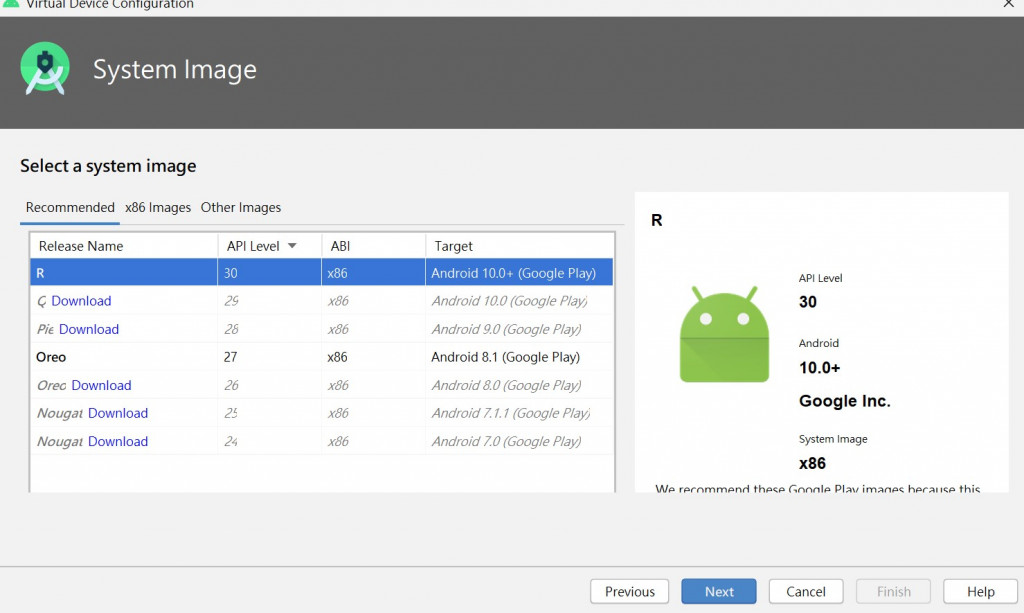Cancel the device configuration
Image resolution: width=1024 pixels, height=613 pixels.
[x=806, y=591]
